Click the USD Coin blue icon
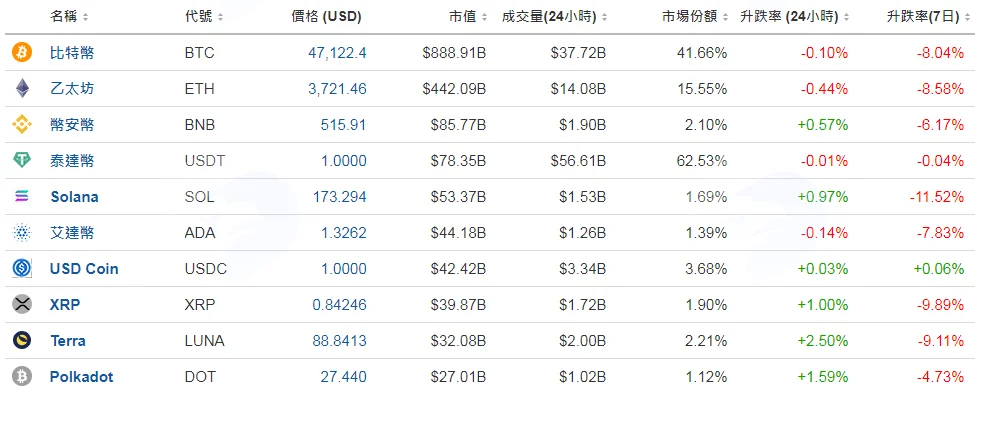 coord(22,269)
